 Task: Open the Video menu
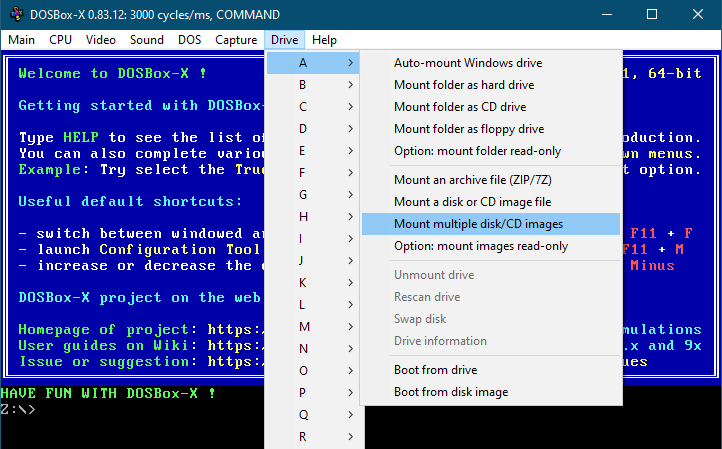(100, 40)
